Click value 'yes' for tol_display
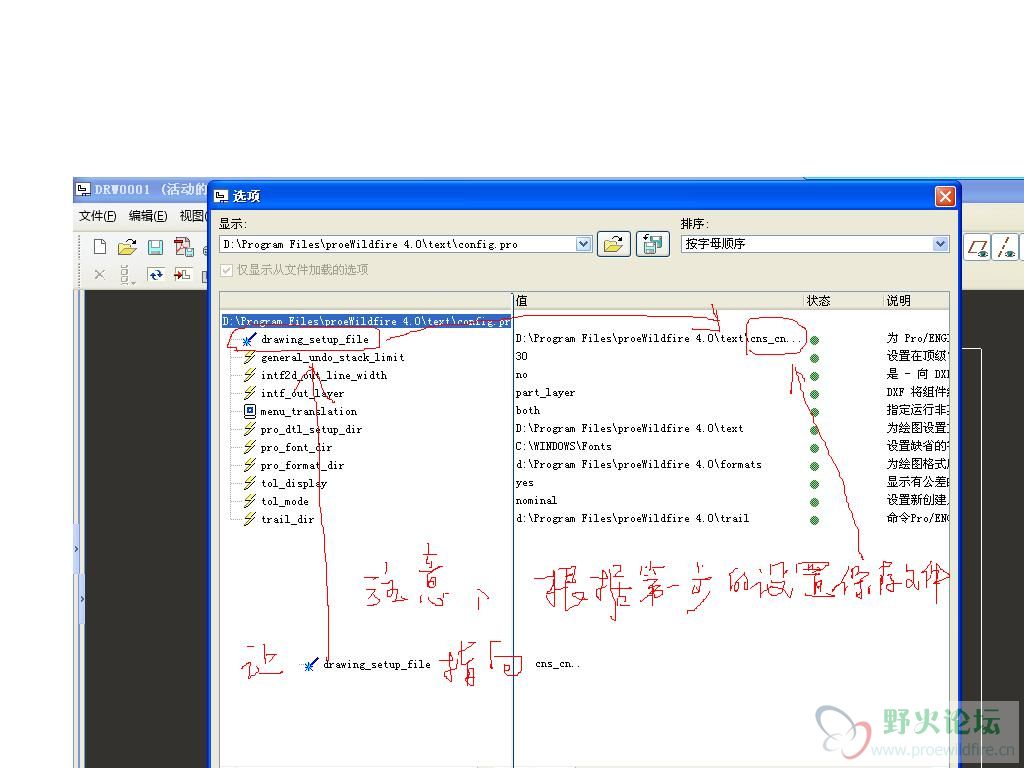Image resolution: width=1024 pixels, height=768 pixels. (524, 483)
